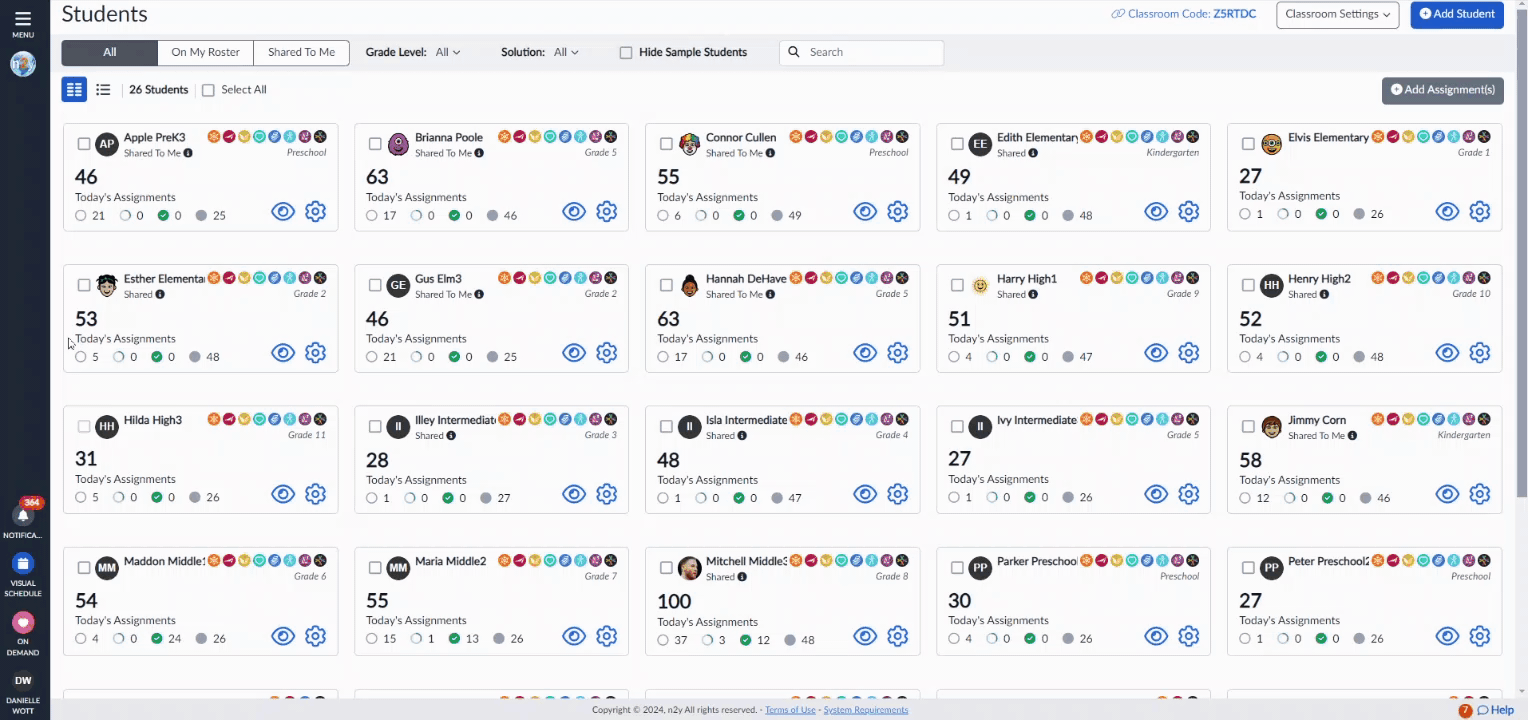Viewport: 1528px width, 720px height.
Task: Click Mitchell Middle3's photo avatar
Action: point(689,568)
